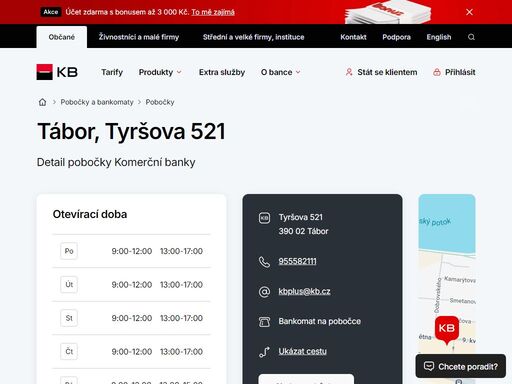Switch language to English

pyautogui.click(x=439, y=37)
